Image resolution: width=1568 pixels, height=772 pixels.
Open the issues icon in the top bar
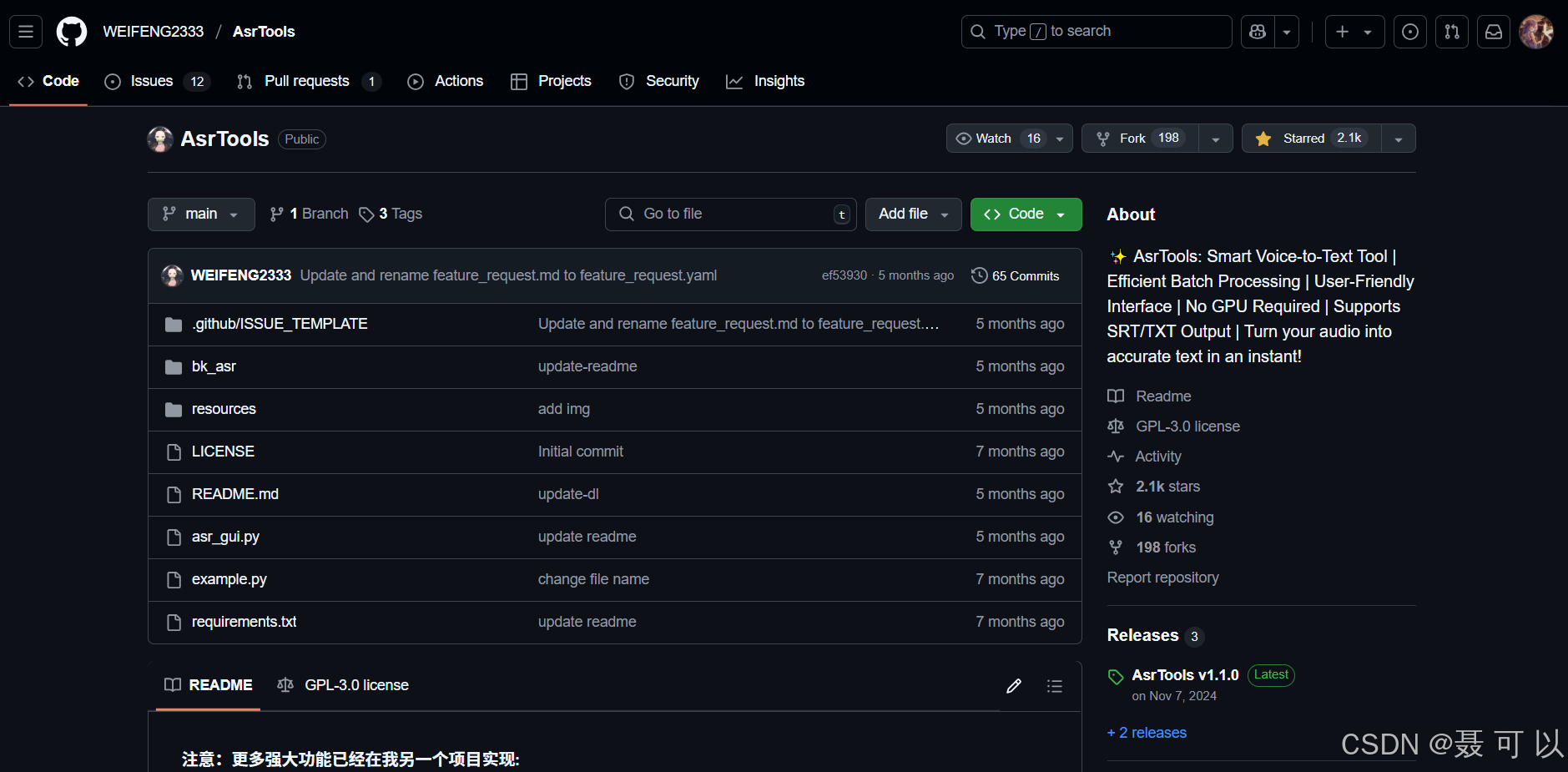1410,32
